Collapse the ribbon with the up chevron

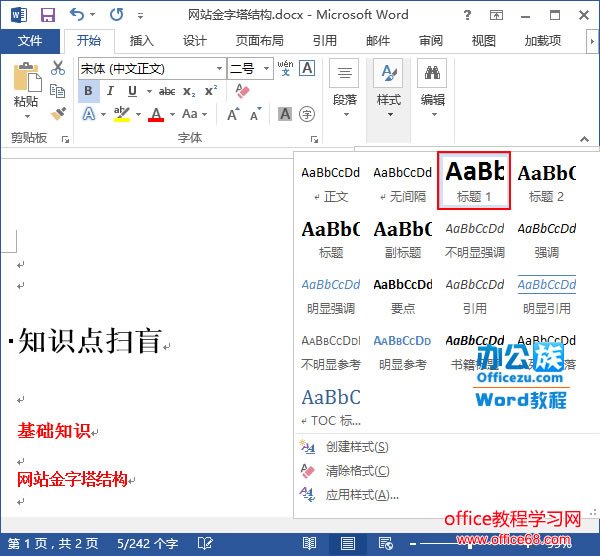click(584, 139)
